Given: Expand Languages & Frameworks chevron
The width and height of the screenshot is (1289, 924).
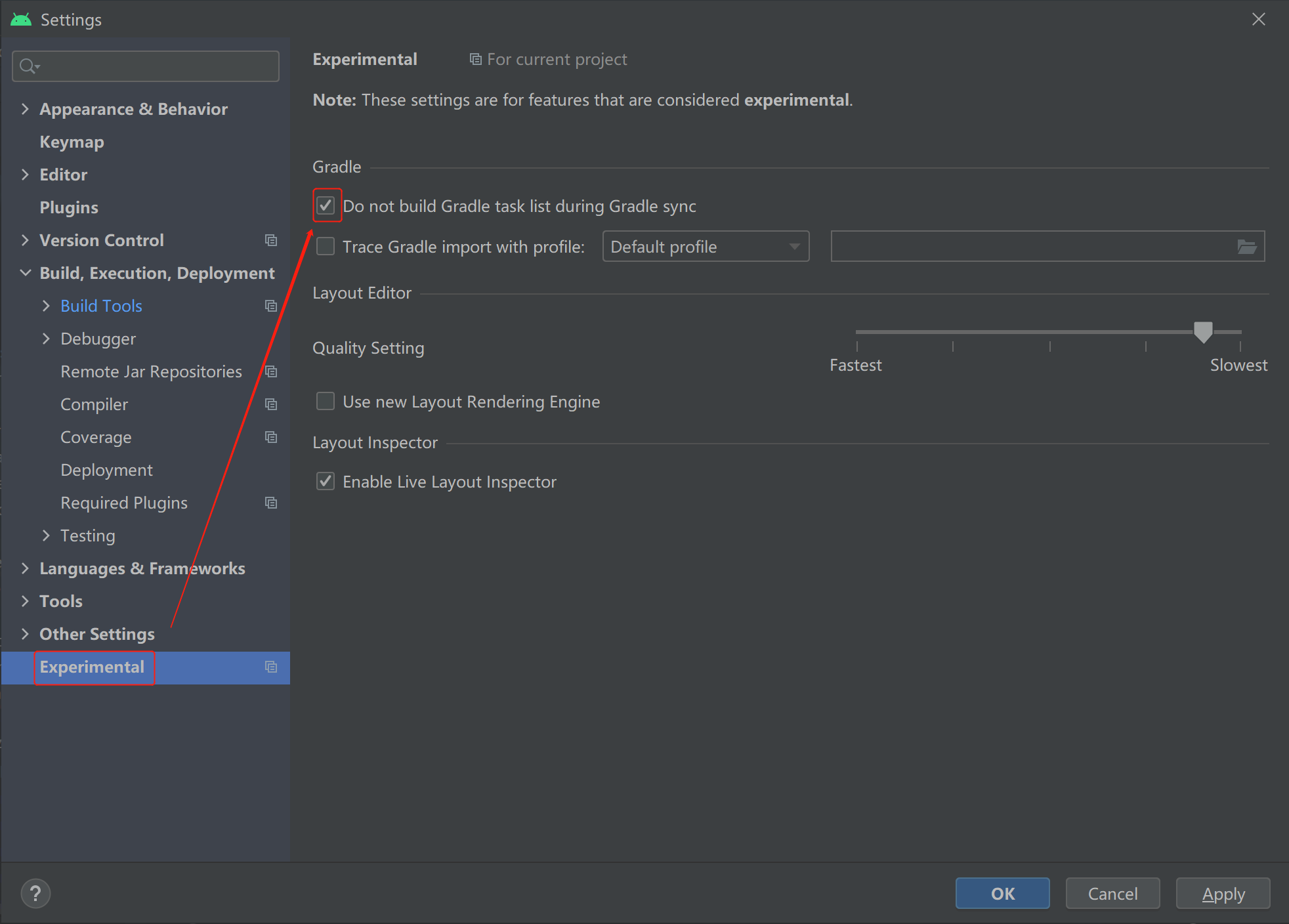Looking at the screenshot, I should (25, 568).
